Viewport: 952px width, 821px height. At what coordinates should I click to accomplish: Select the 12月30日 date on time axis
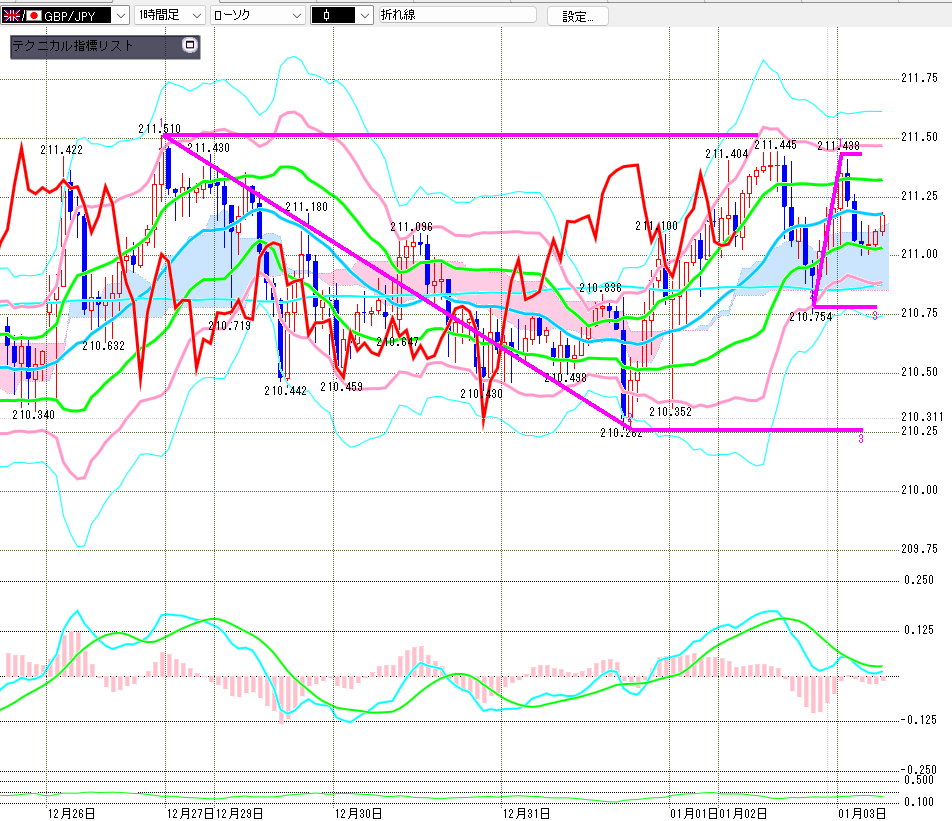tap(358, 813)
